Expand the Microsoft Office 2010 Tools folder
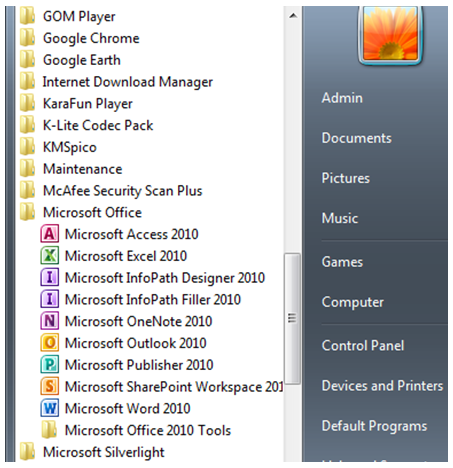The width and height of the screenshot is (453, 468). coord(136,430)
